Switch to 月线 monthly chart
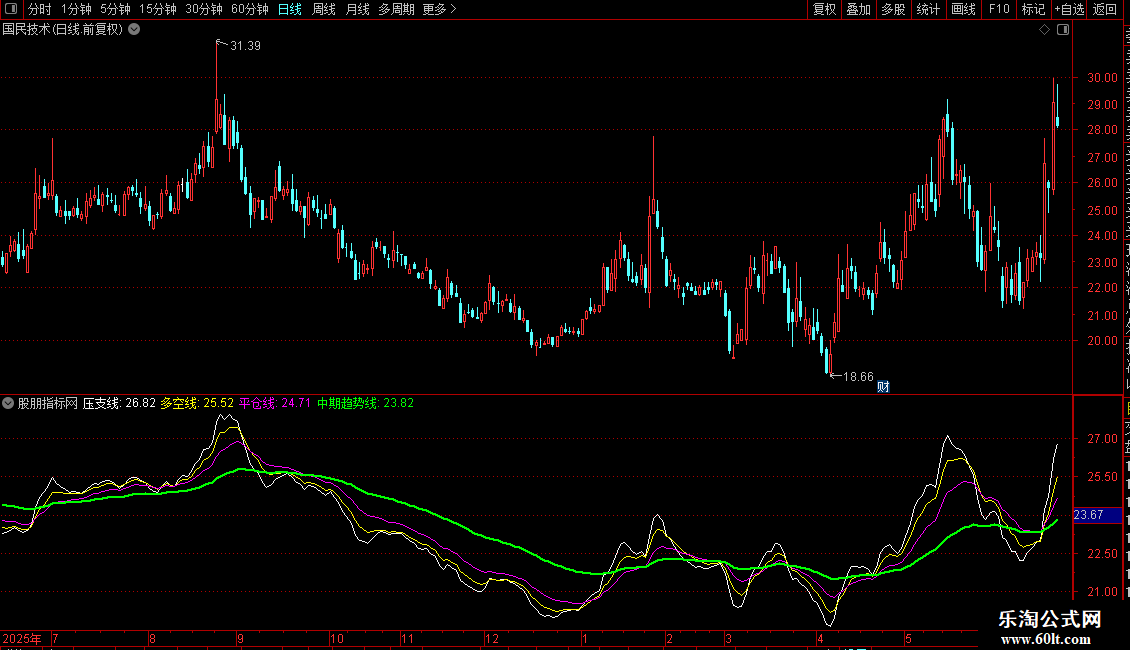 click(x=357, y=9)
